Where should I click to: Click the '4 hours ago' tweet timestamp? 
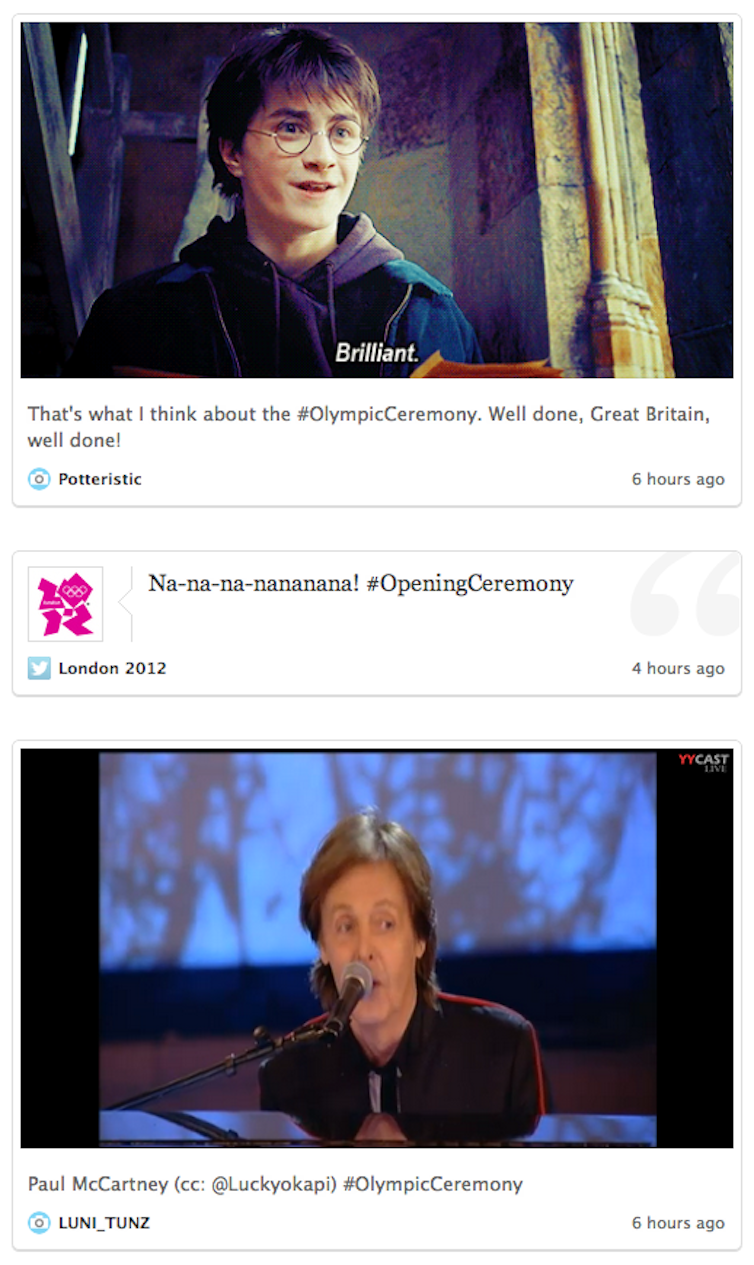678,668
